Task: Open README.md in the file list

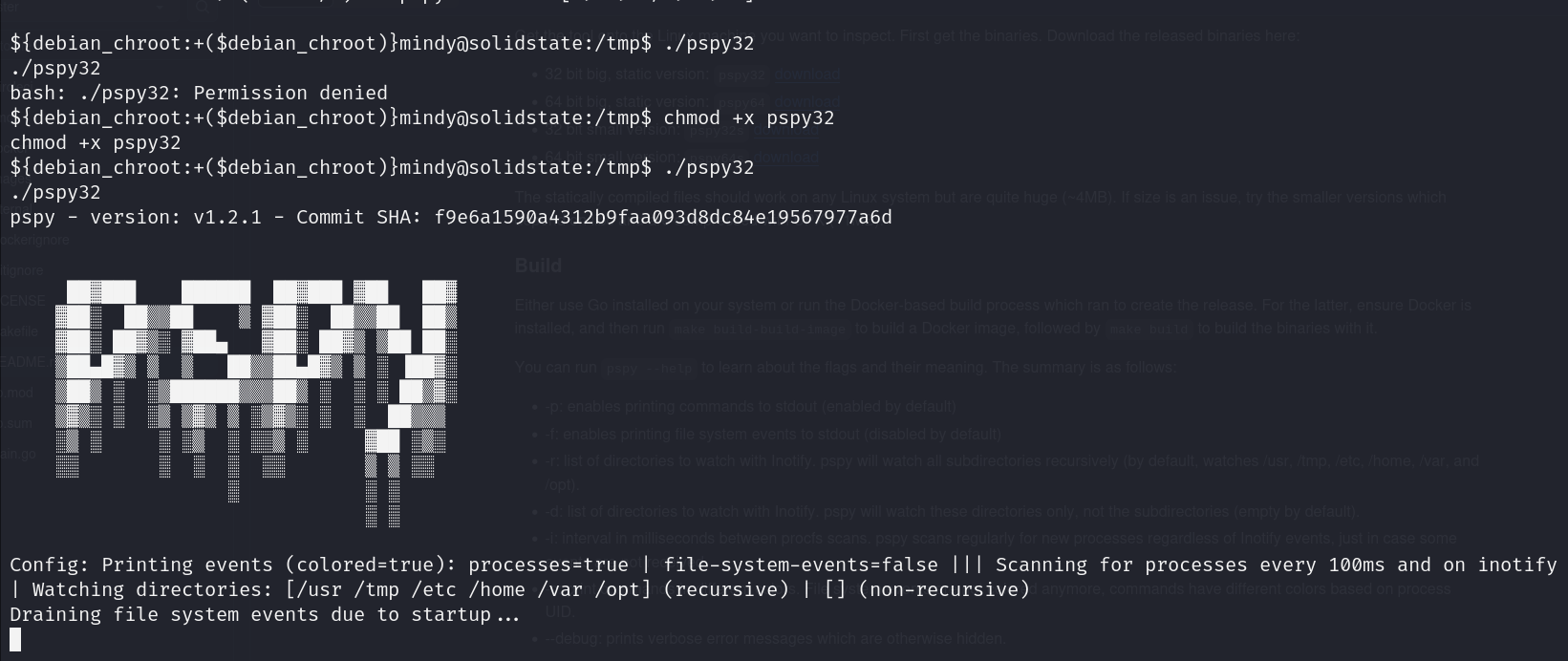Action: click(25, 362)
